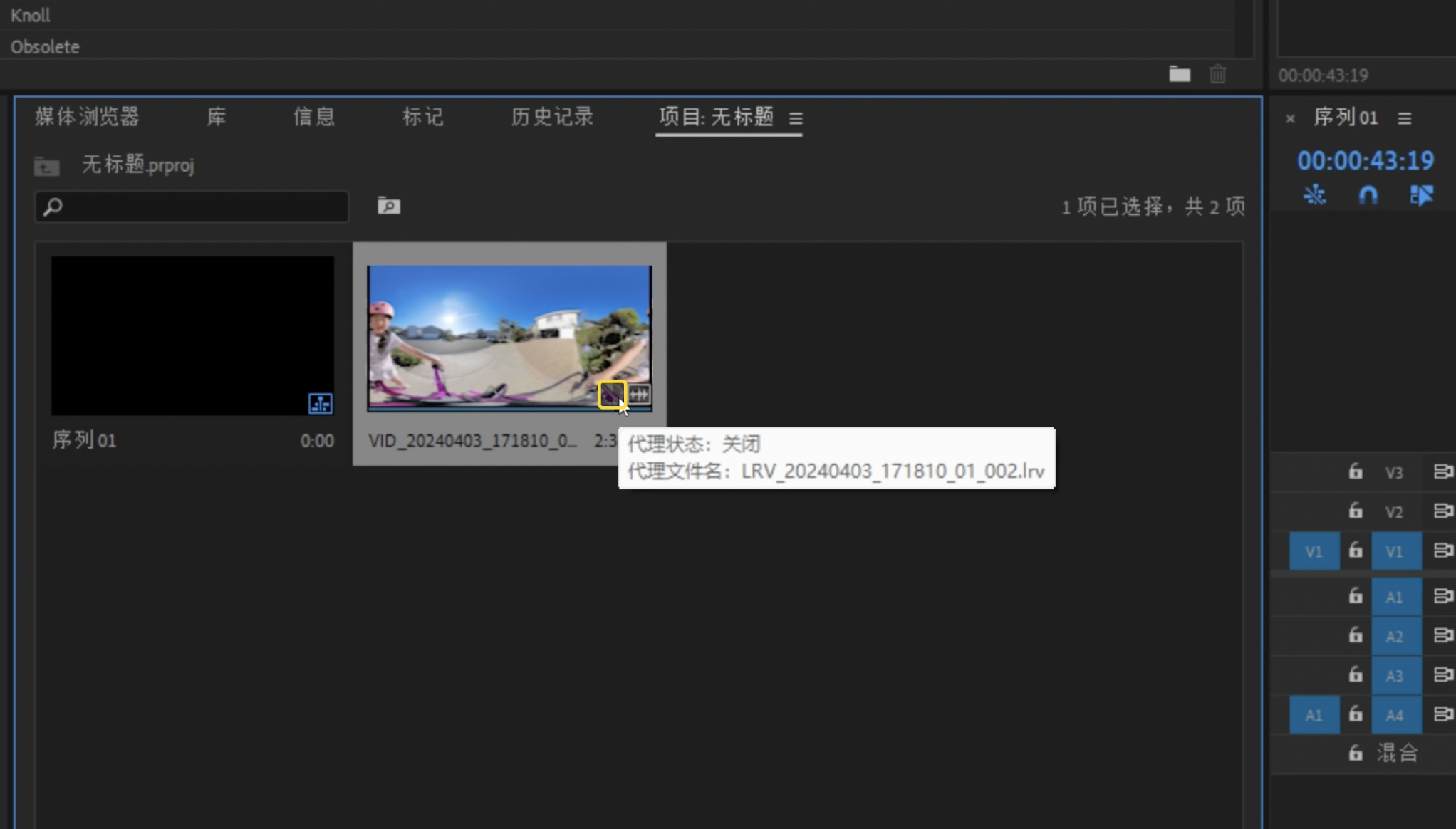Viewport: 1456px width, 829px height.
Task: Click the new bin folder icon above the project panel
Action: click(x=1179, y=73)
